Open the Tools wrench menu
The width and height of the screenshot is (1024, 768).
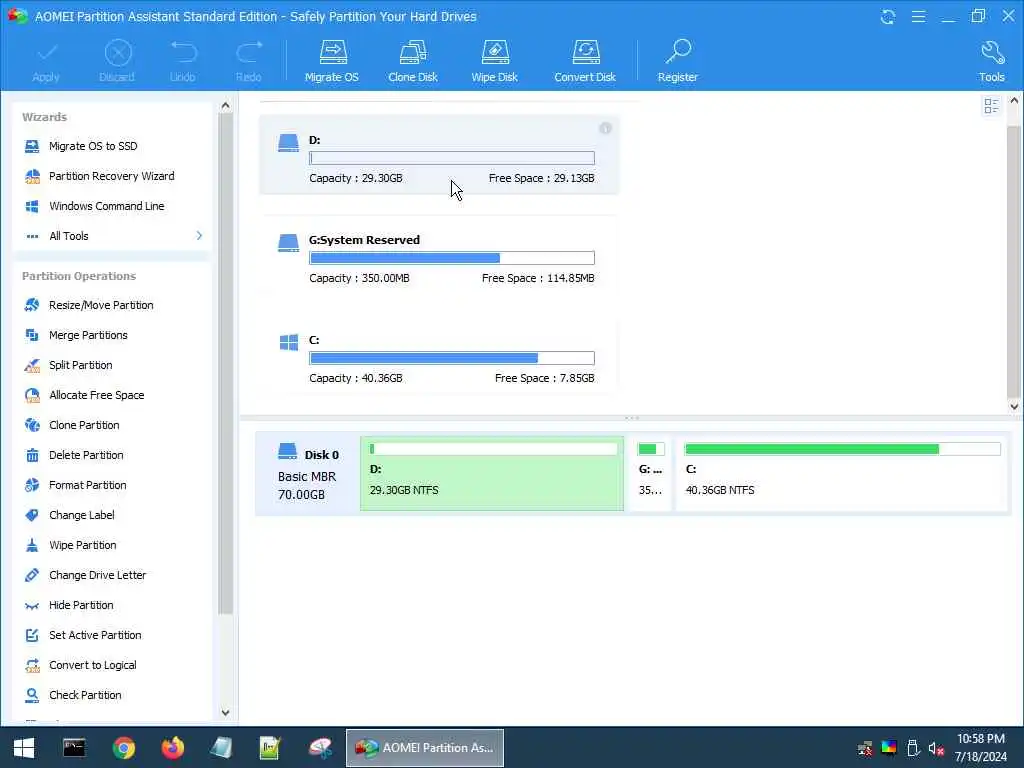[991, 61]
